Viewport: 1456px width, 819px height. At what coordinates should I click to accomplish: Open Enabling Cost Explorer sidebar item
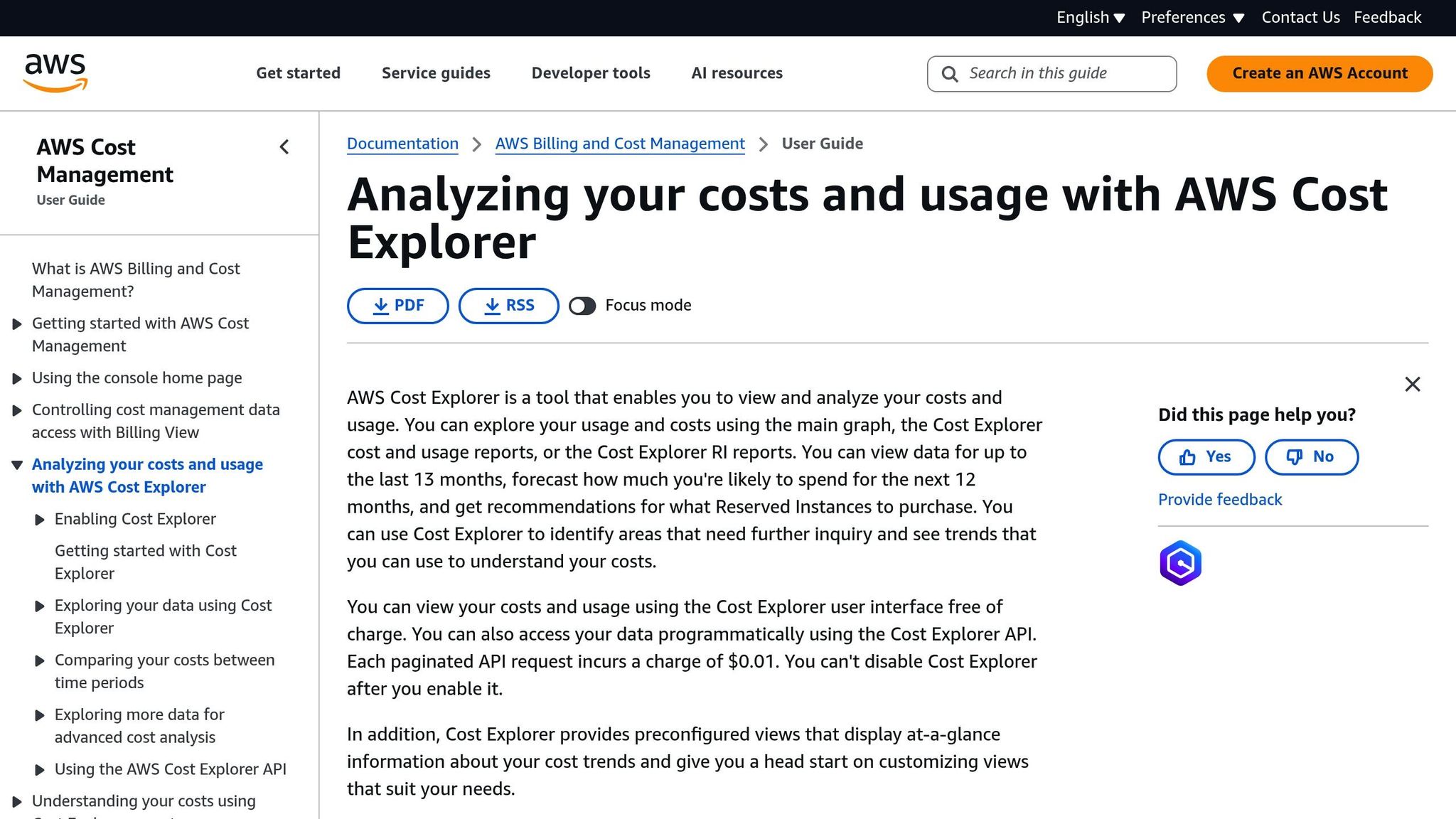(x=135, y=519)
